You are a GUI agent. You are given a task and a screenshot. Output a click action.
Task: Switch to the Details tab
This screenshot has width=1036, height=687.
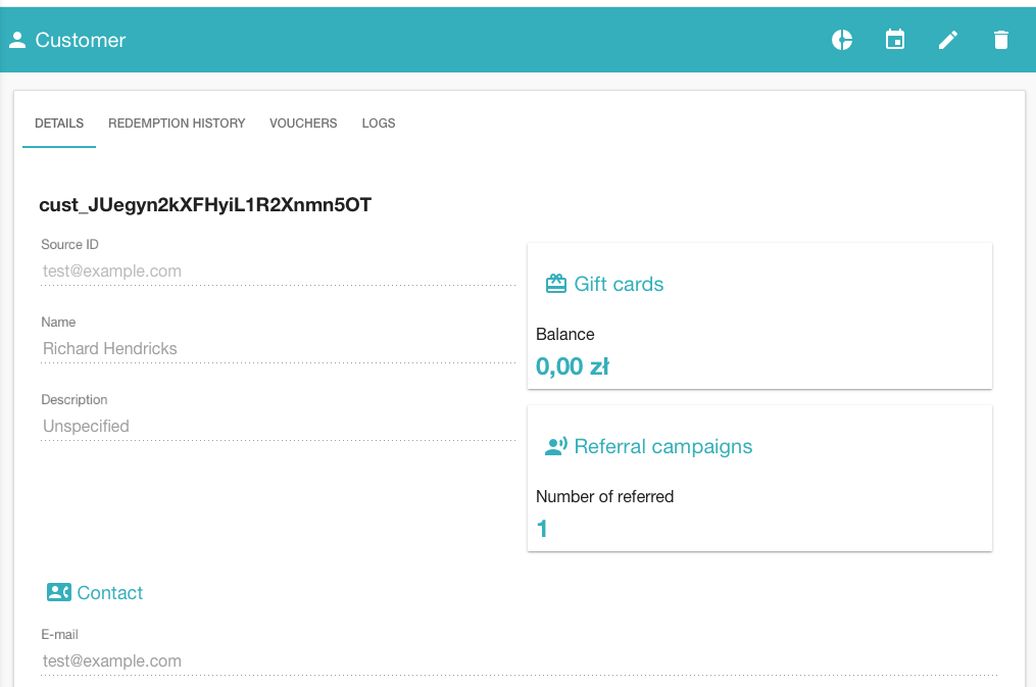(59, 123)
